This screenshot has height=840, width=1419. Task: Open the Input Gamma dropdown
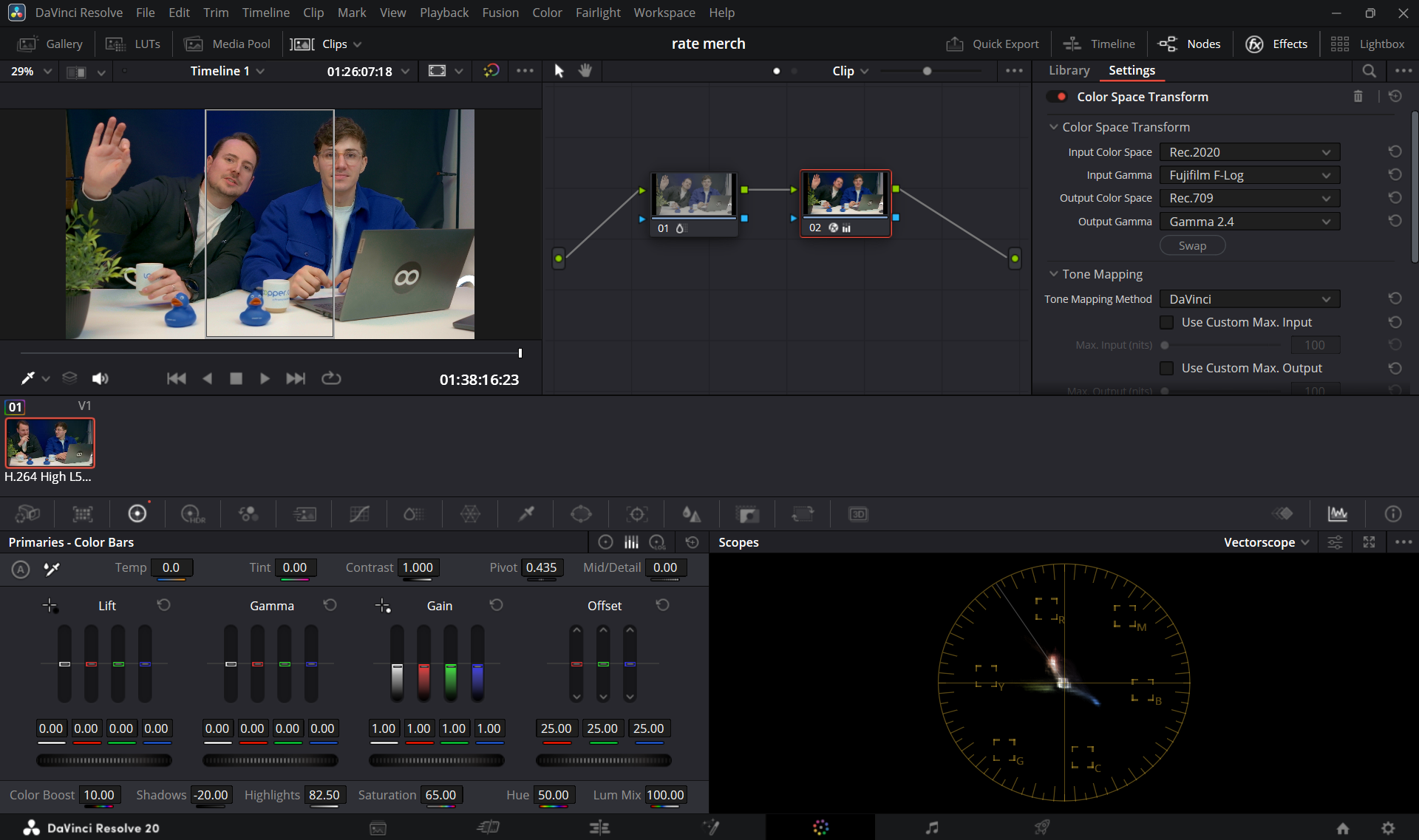pyautogui.click(x=1249, y=176)
